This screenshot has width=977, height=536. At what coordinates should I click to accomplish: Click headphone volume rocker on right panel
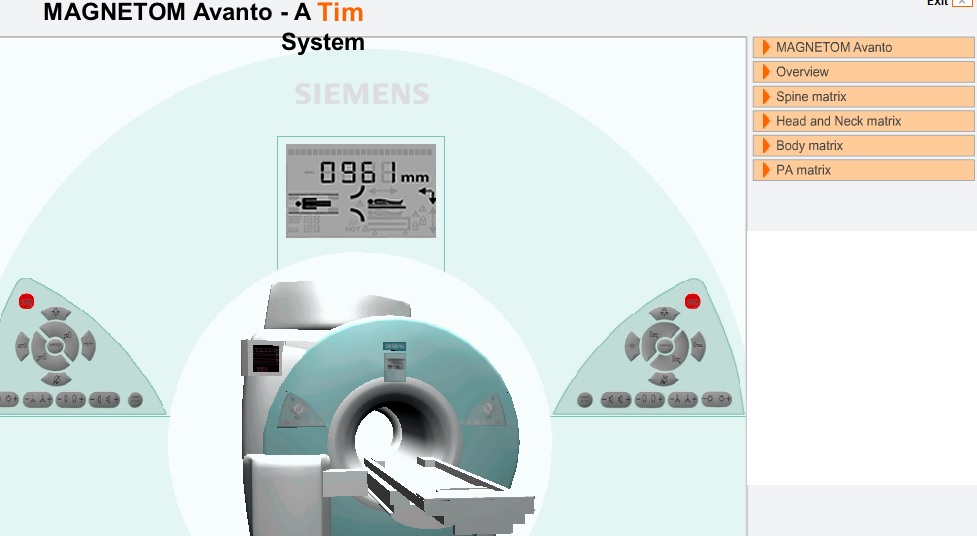pos(649,400)
